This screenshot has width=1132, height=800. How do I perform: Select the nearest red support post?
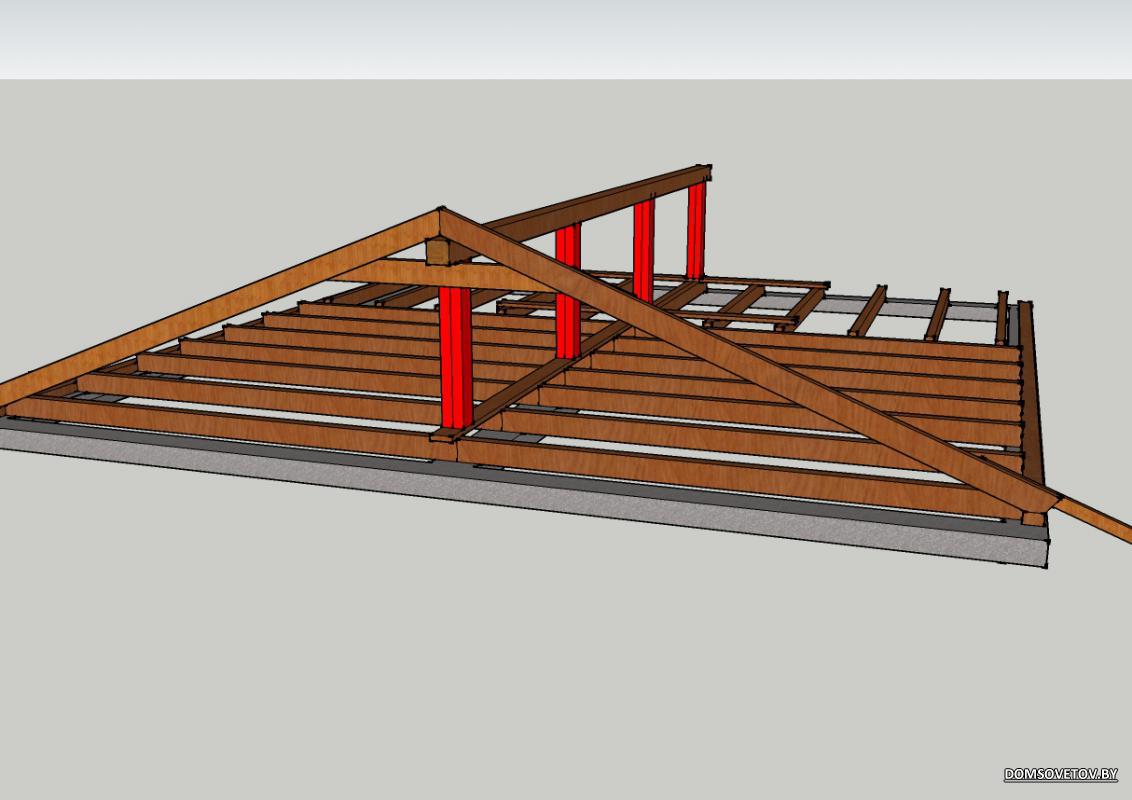click(x=456, y=357)
